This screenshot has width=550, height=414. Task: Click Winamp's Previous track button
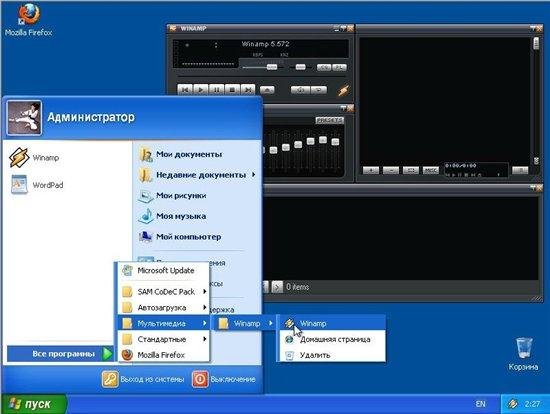(185, 90)
